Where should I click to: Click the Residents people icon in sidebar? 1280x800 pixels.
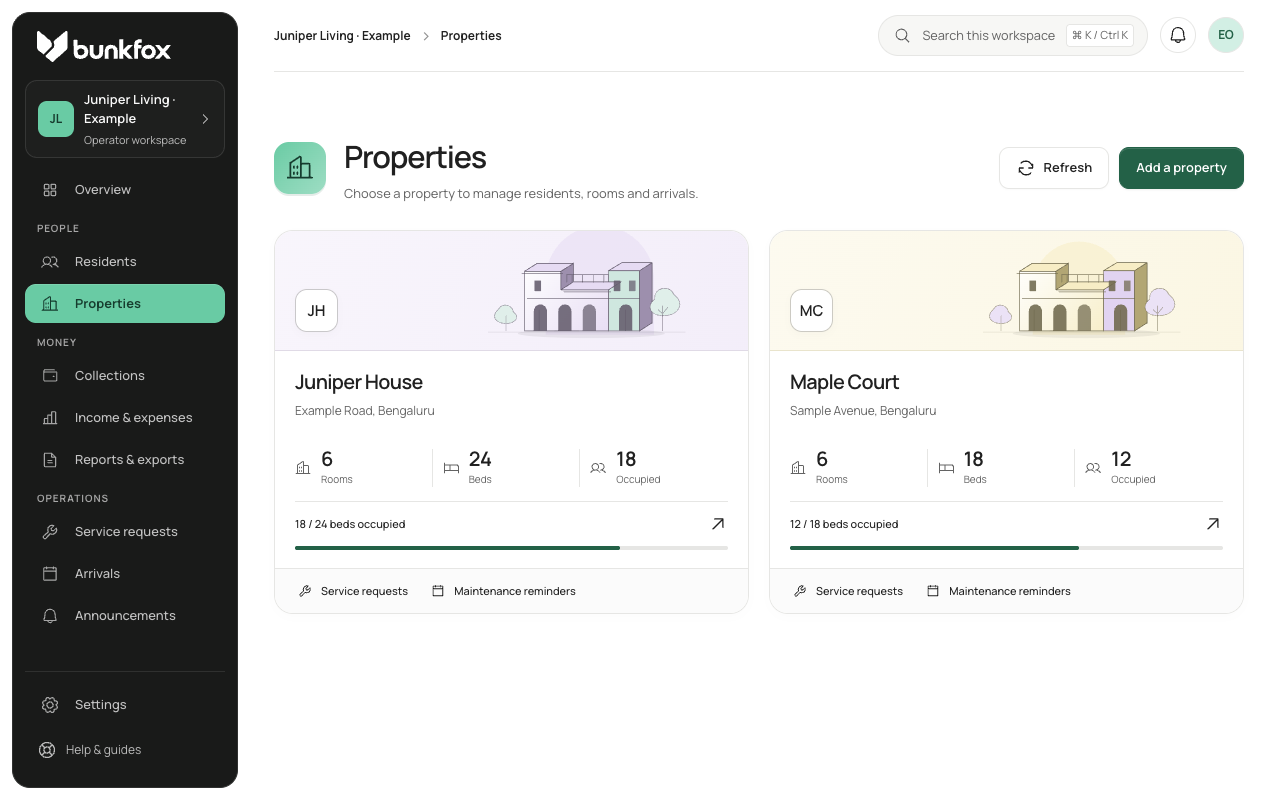point(50,262)
